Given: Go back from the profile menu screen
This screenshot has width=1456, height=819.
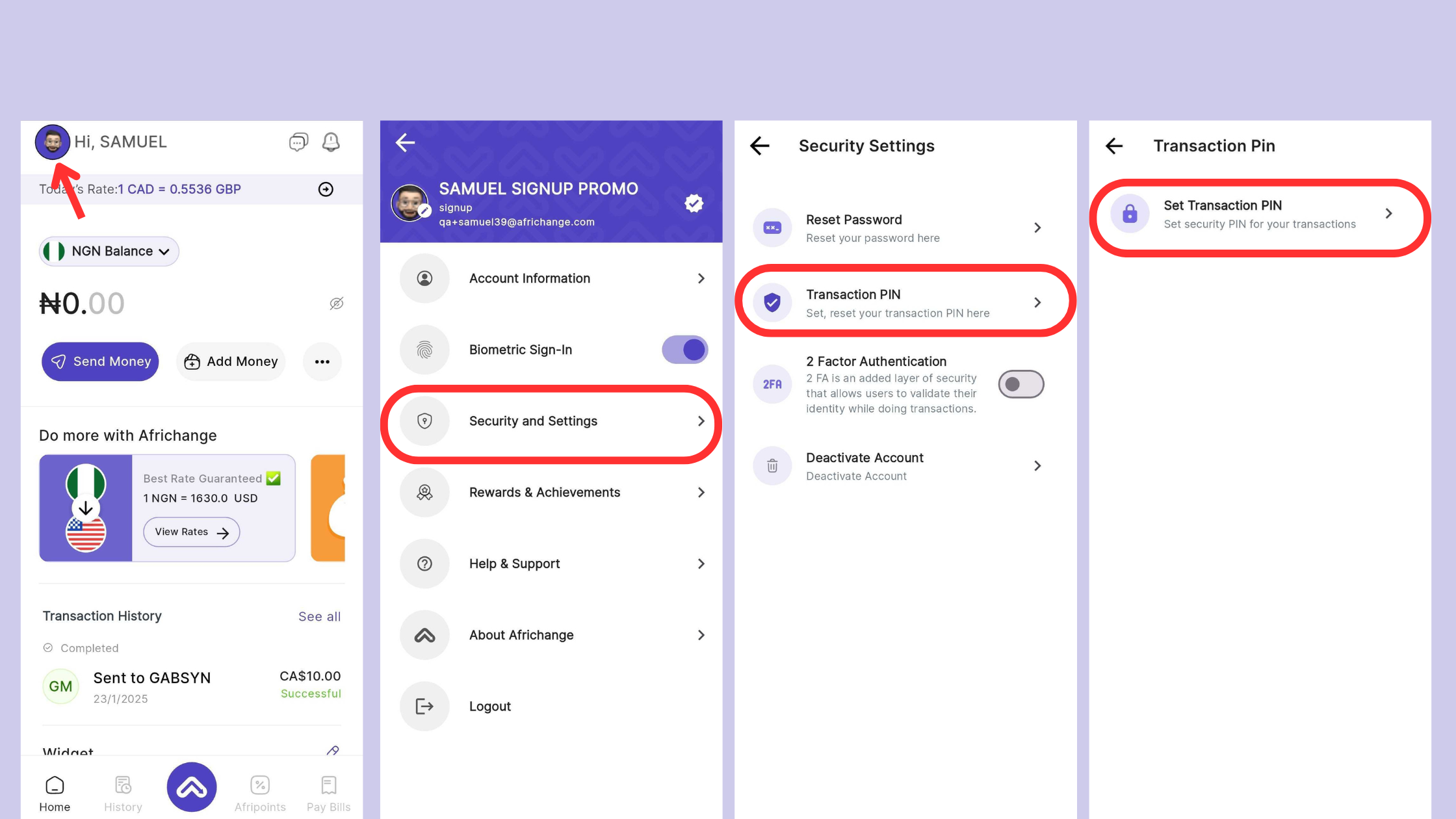Looking at the screenshot, I should 406,142.
